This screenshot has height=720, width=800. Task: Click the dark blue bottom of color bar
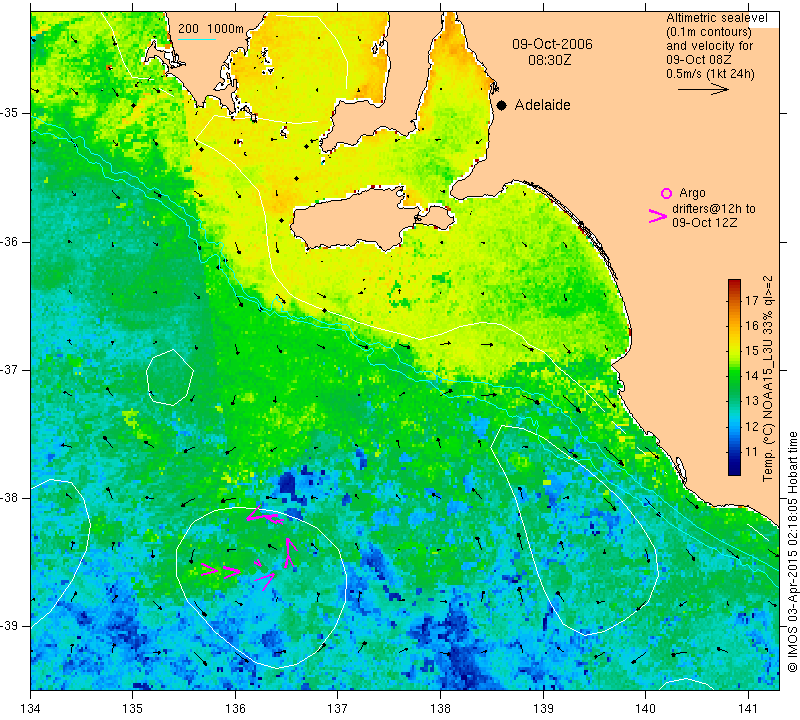734,471
